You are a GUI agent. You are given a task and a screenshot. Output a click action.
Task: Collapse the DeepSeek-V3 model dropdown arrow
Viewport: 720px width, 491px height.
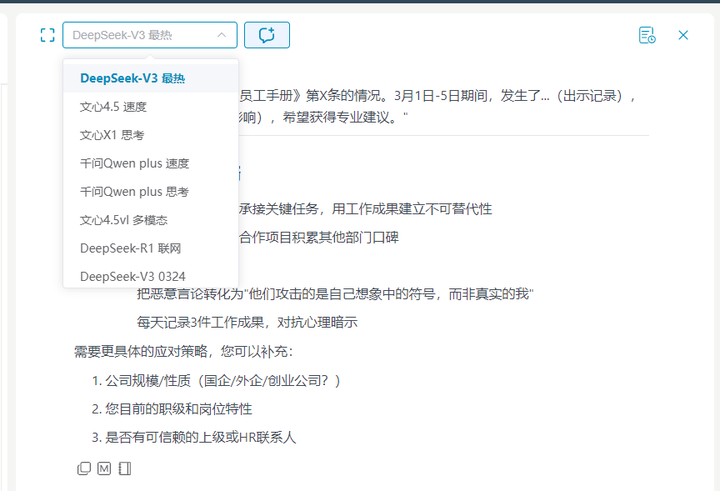click(x=221, y=35)
